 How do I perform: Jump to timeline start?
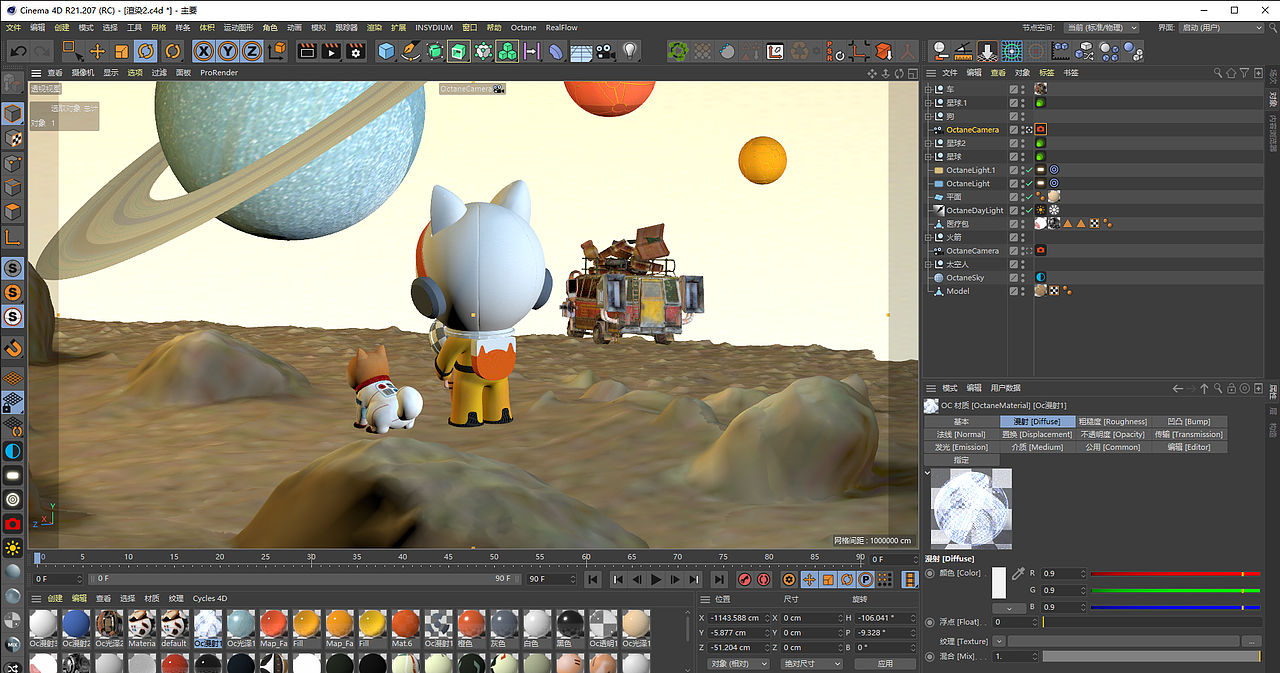[x=593, y=579]
